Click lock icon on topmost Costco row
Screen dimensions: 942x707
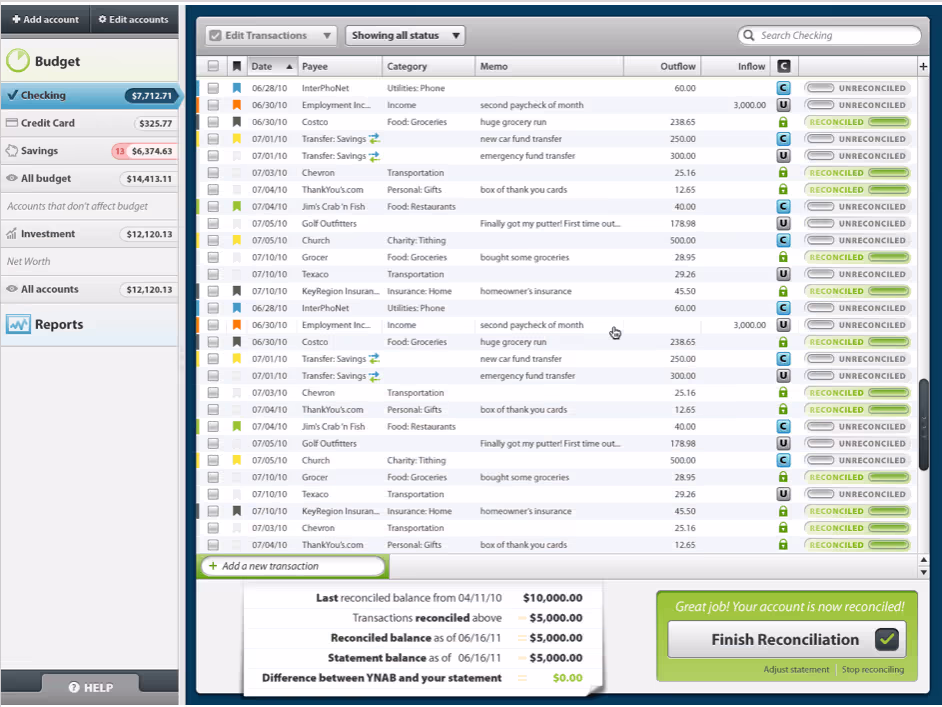point(783,122)
